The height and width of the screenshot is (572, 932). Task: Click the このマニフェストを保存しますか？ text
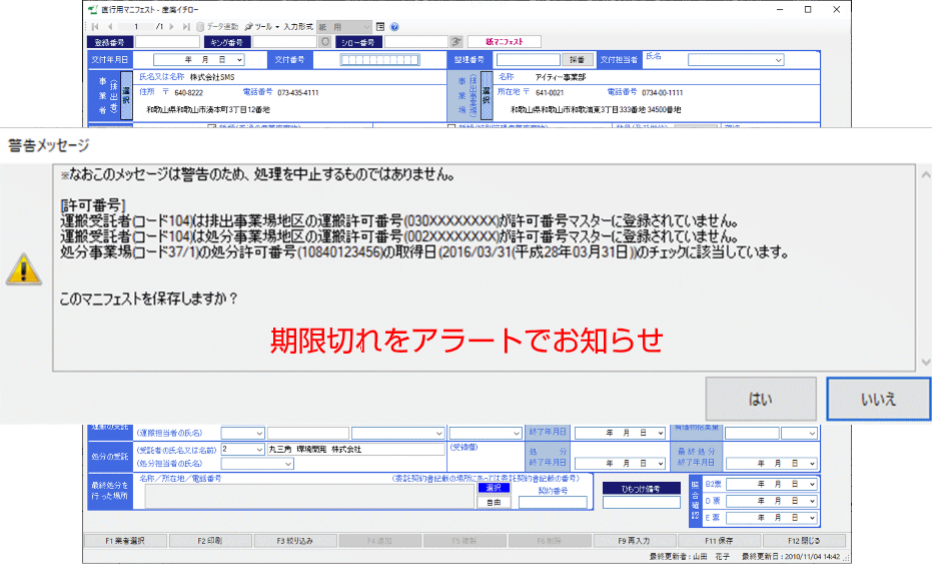pos(149,298)
